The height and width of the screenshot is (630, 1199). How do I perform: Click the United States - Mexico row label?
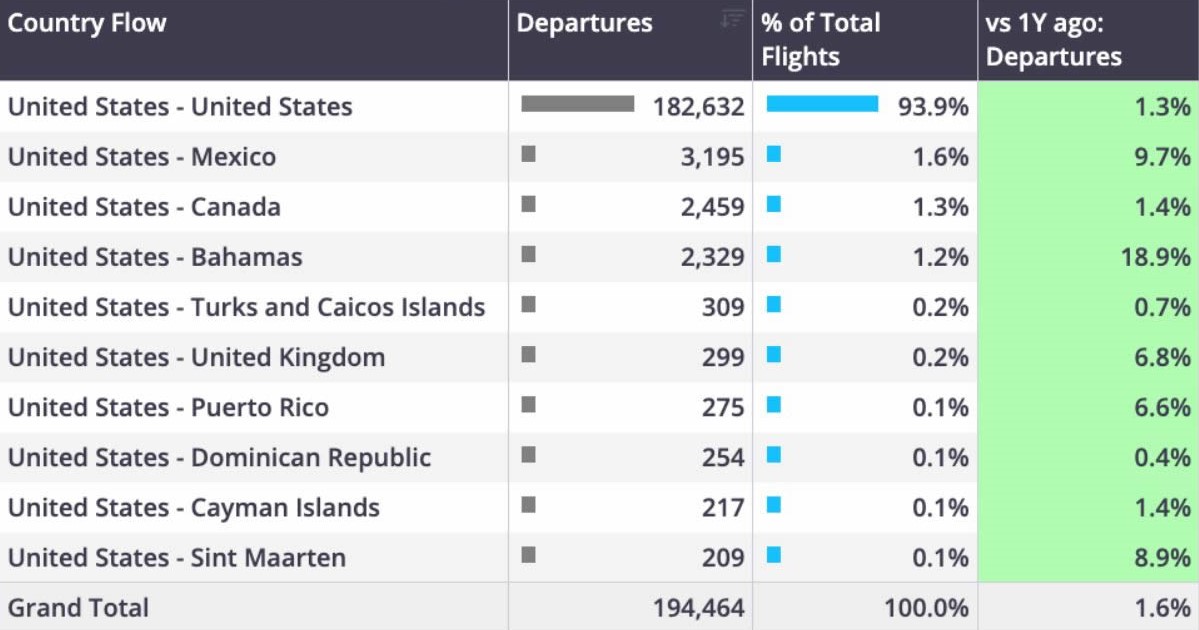click(142, 157)
